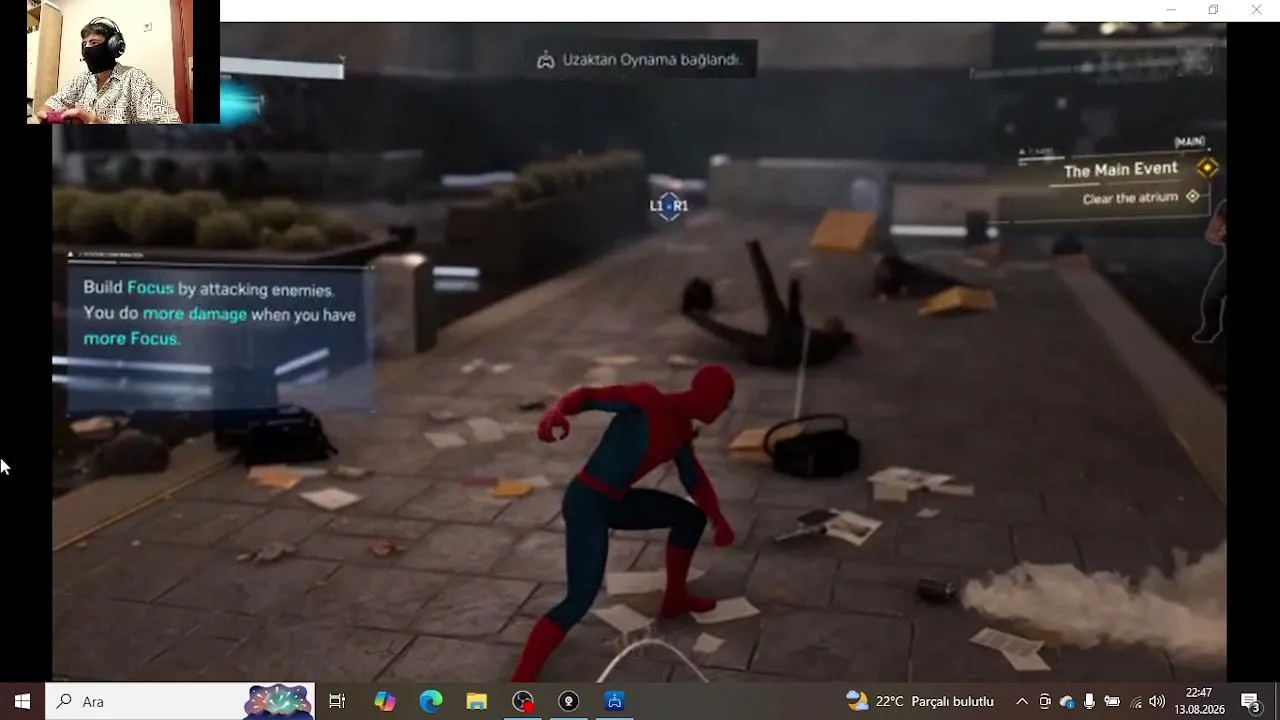Image resolution: width=1280 pixels, height=720 pixels.
Task: Select the PS Remote Play taskbar icon
Action: point(615,701)
